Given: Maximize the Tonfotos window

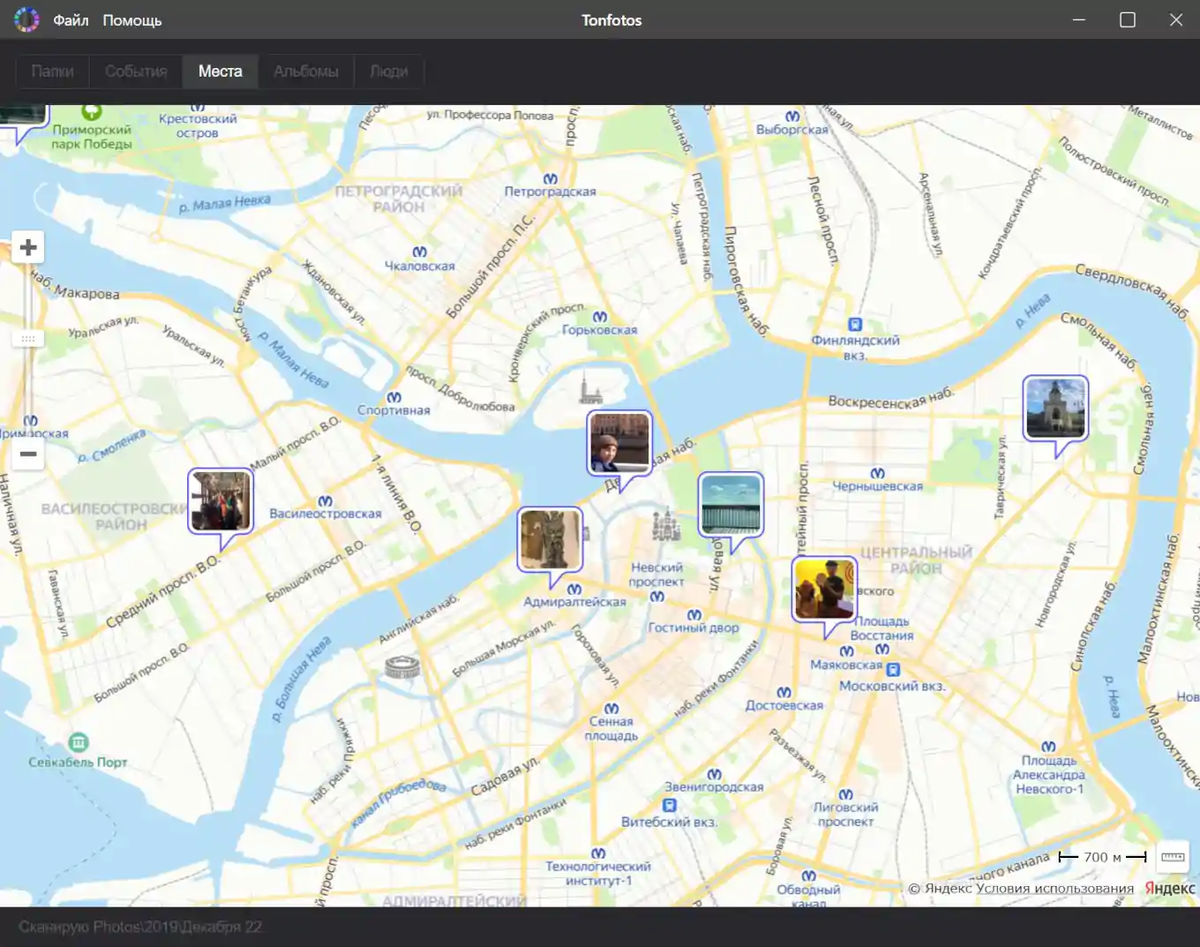Looking at the screenshot, I should 1127,20.
